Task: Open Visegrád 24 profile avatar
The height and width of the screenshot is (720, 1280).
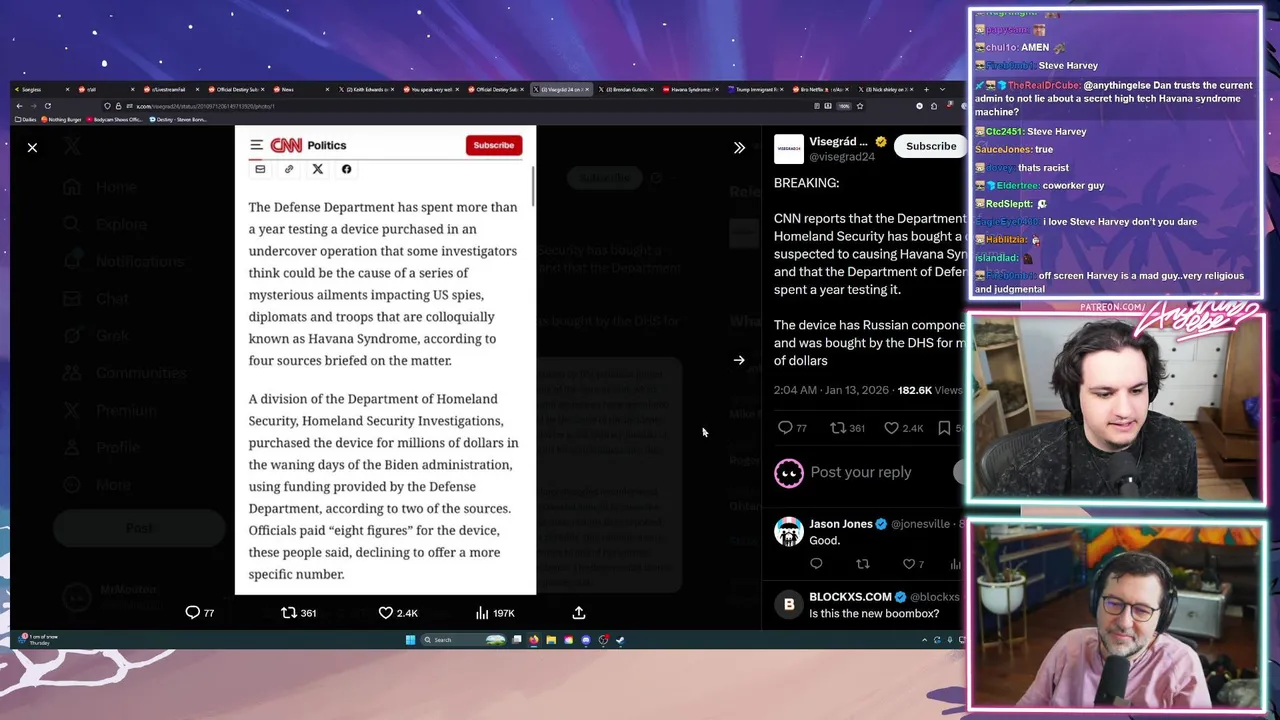Action: 788,148
